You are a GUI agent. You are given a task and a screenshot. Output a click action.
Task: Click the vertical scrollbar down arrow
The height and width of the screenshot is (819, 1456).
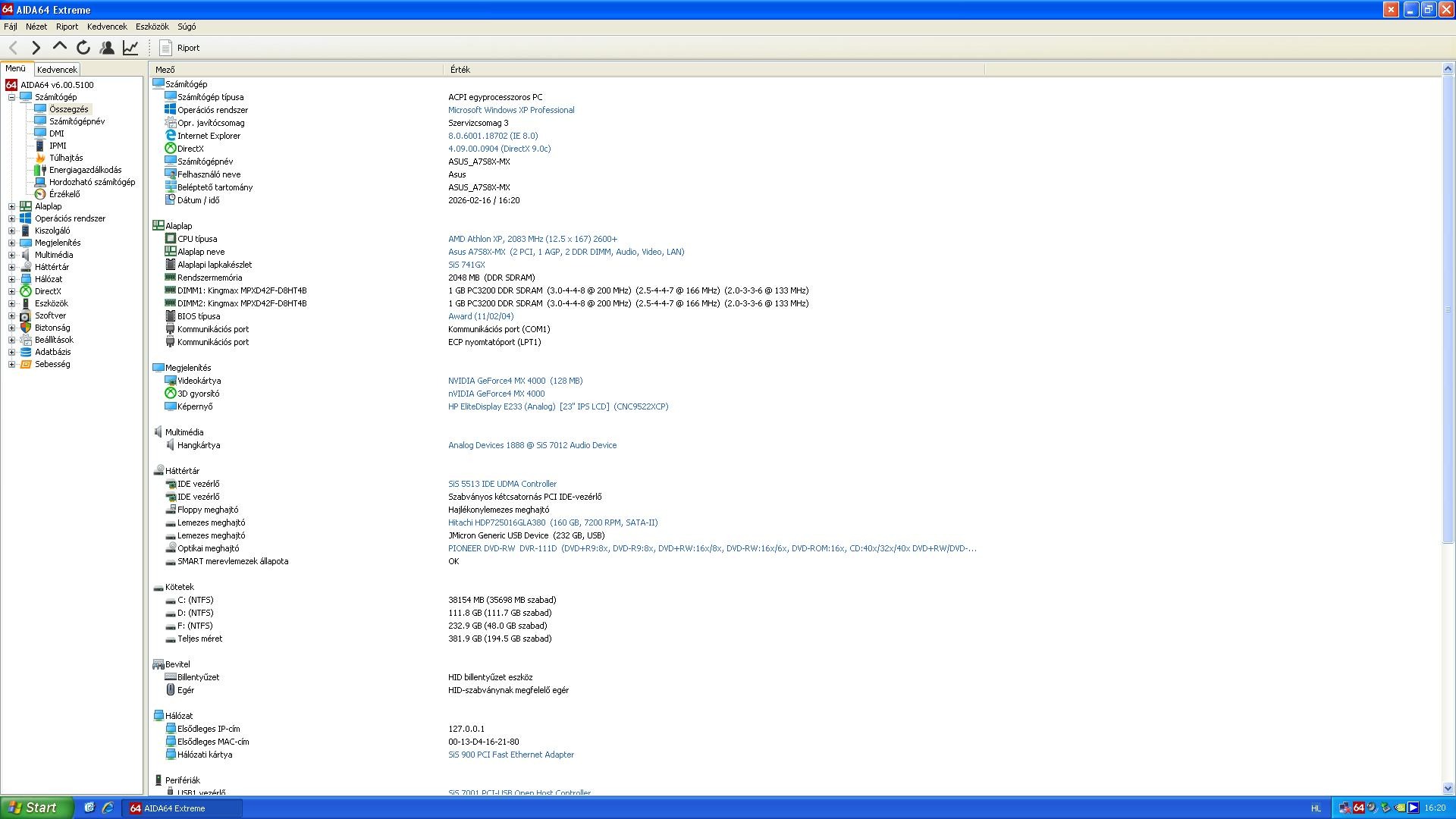coord(1448,788)
